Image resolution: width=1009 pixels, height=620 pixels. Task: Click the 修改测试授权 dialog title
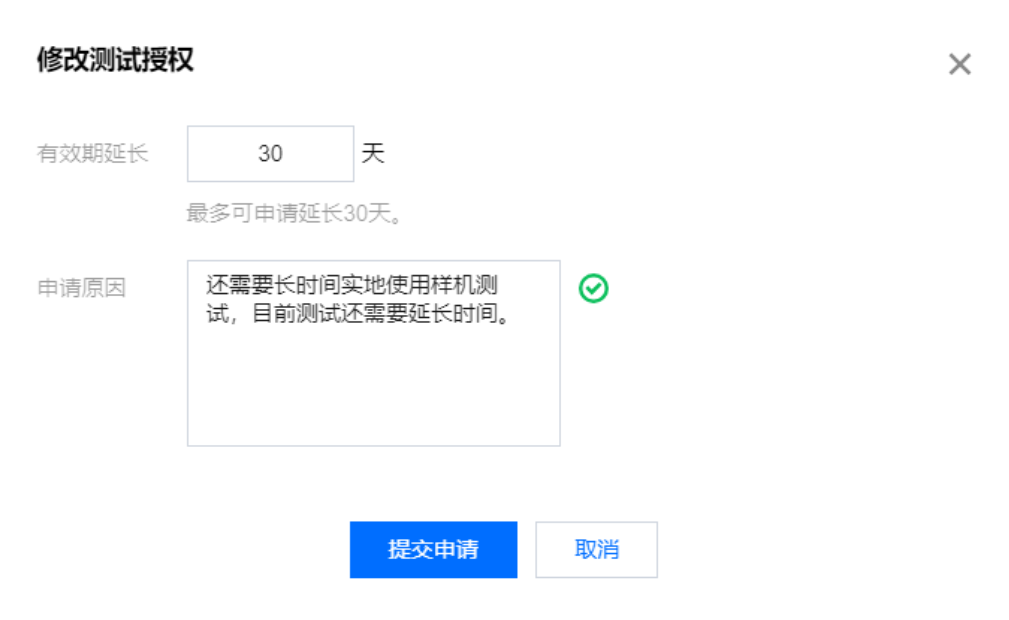(115, 60)
